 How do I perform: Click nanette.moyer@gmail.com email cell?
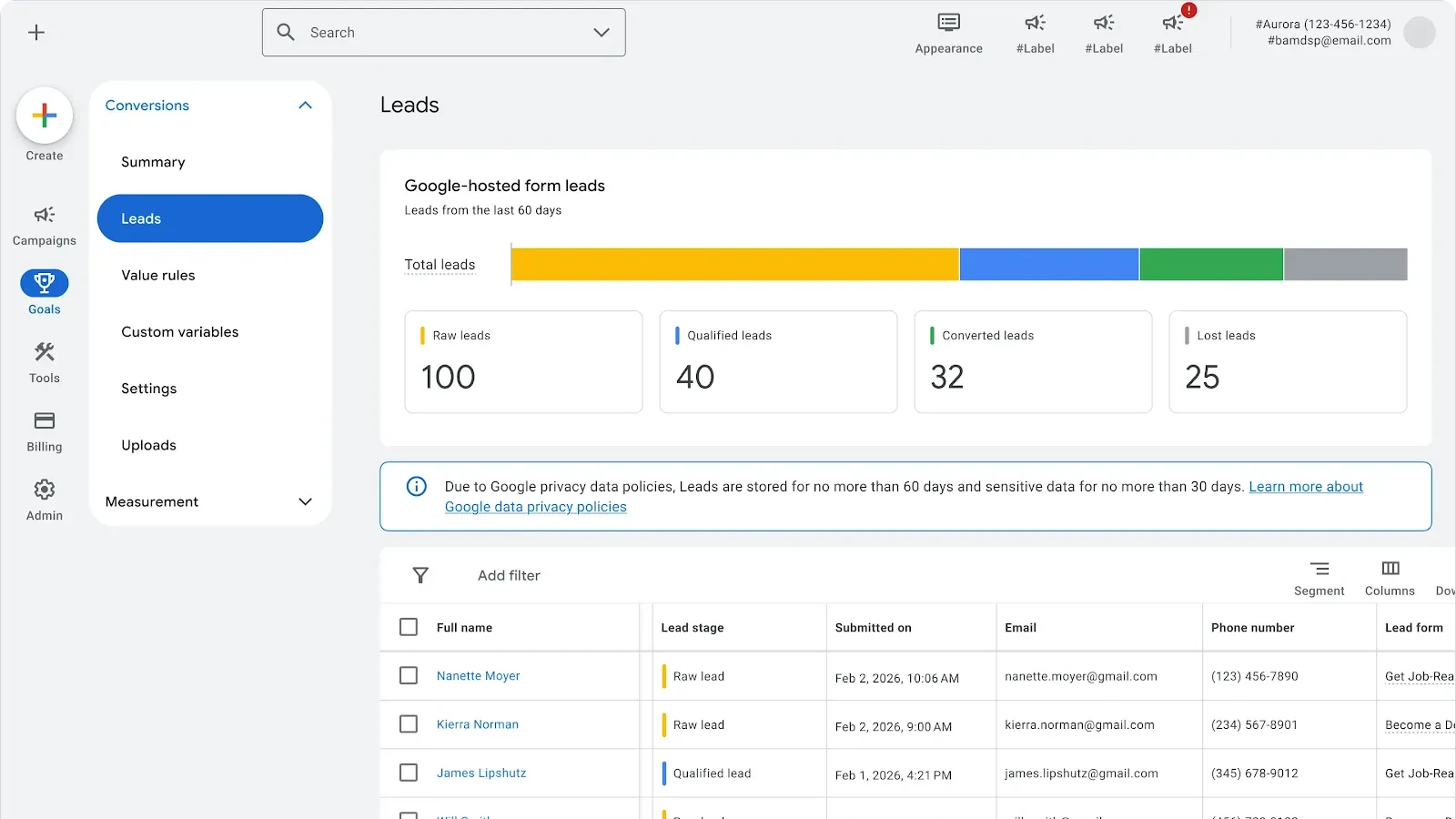coord(1081,676)
